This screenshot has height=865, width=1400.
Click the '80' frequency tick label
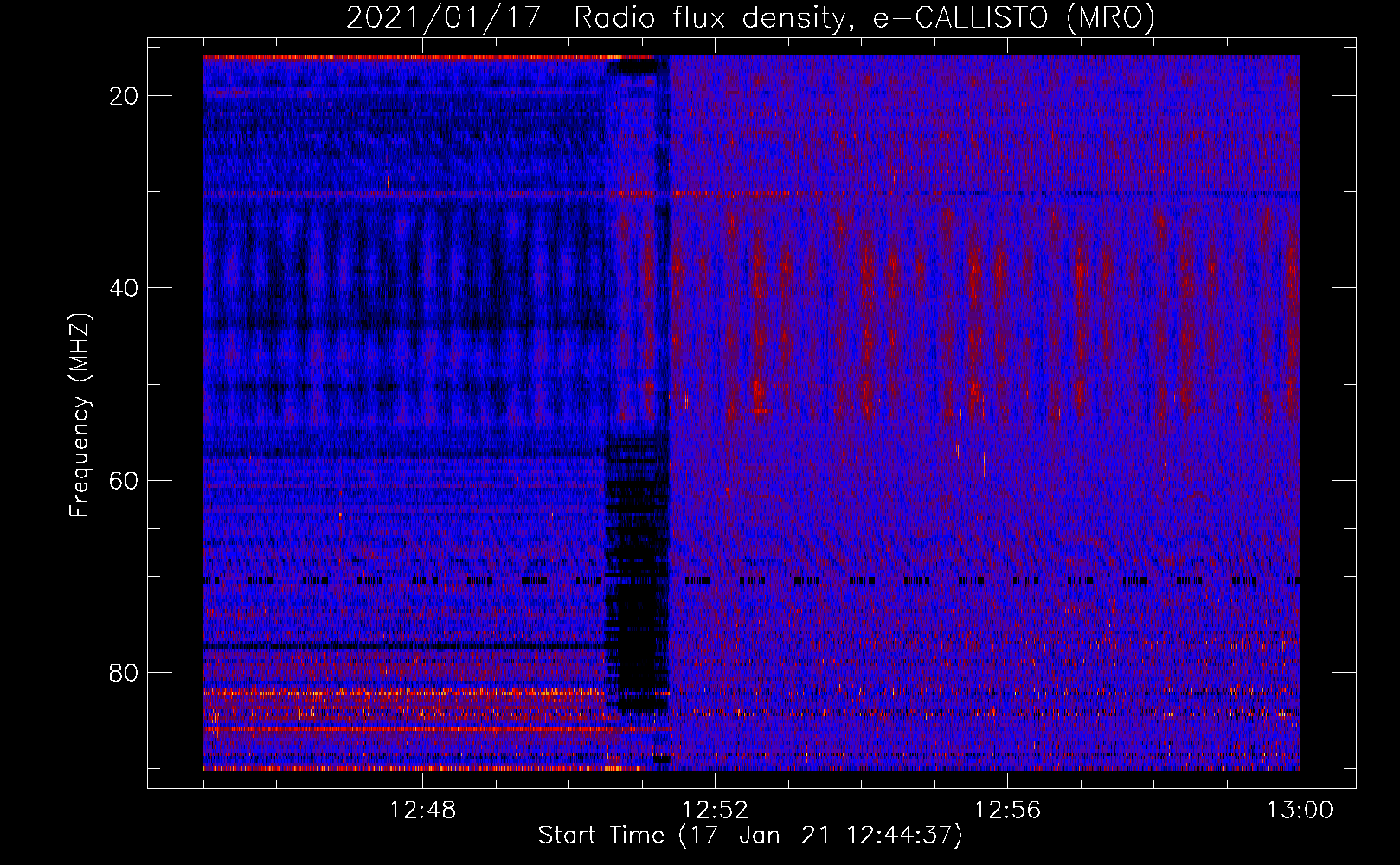[125, 673]
